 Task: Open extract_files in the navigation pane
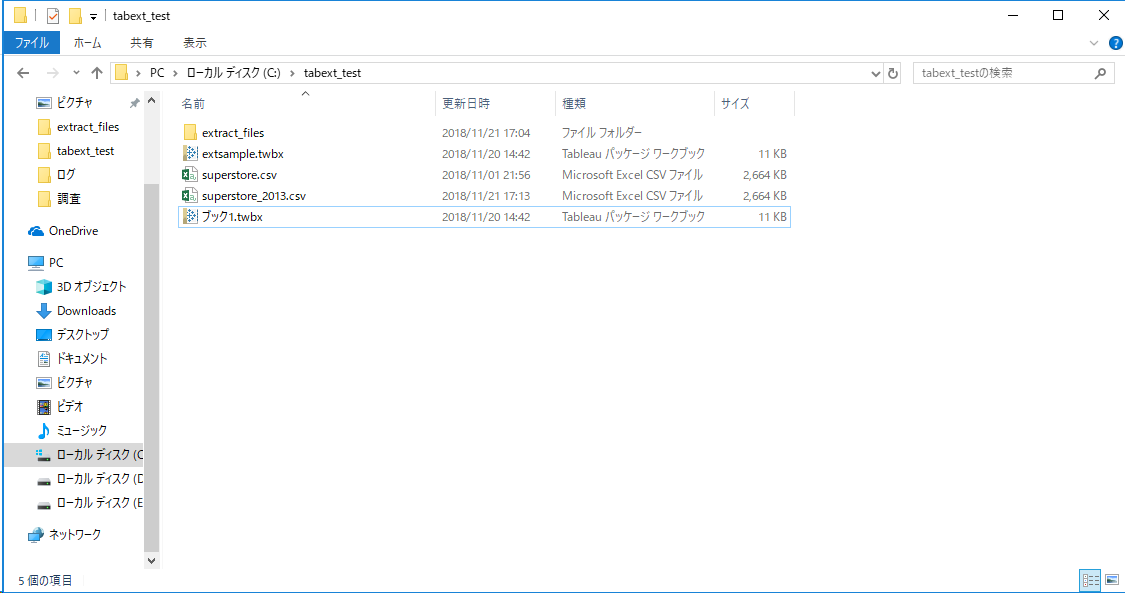pos(88,127)
